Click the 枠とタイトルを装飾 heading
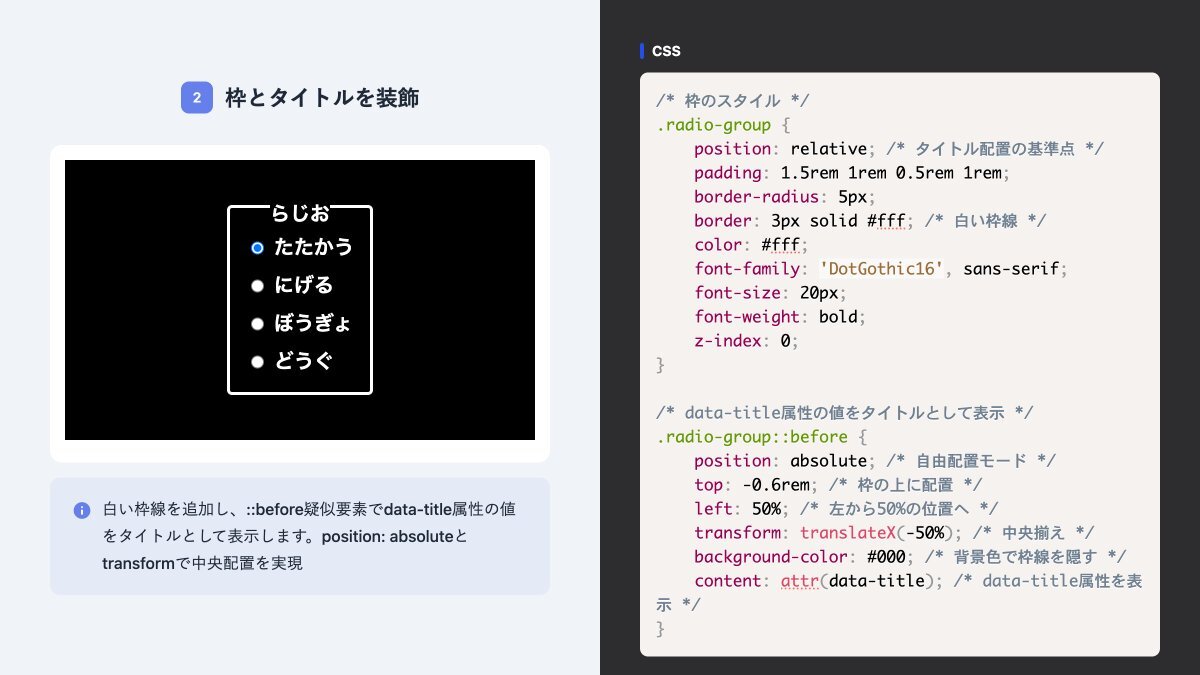The image size is (1200, 675). (322, 98)
